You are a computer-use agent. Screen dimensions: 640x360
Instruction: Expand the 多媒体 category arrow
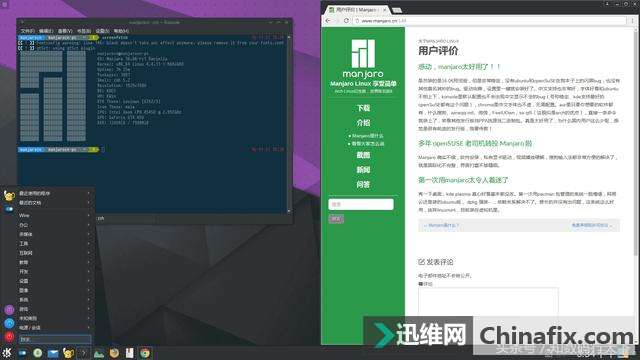click(x=88, y=234)
